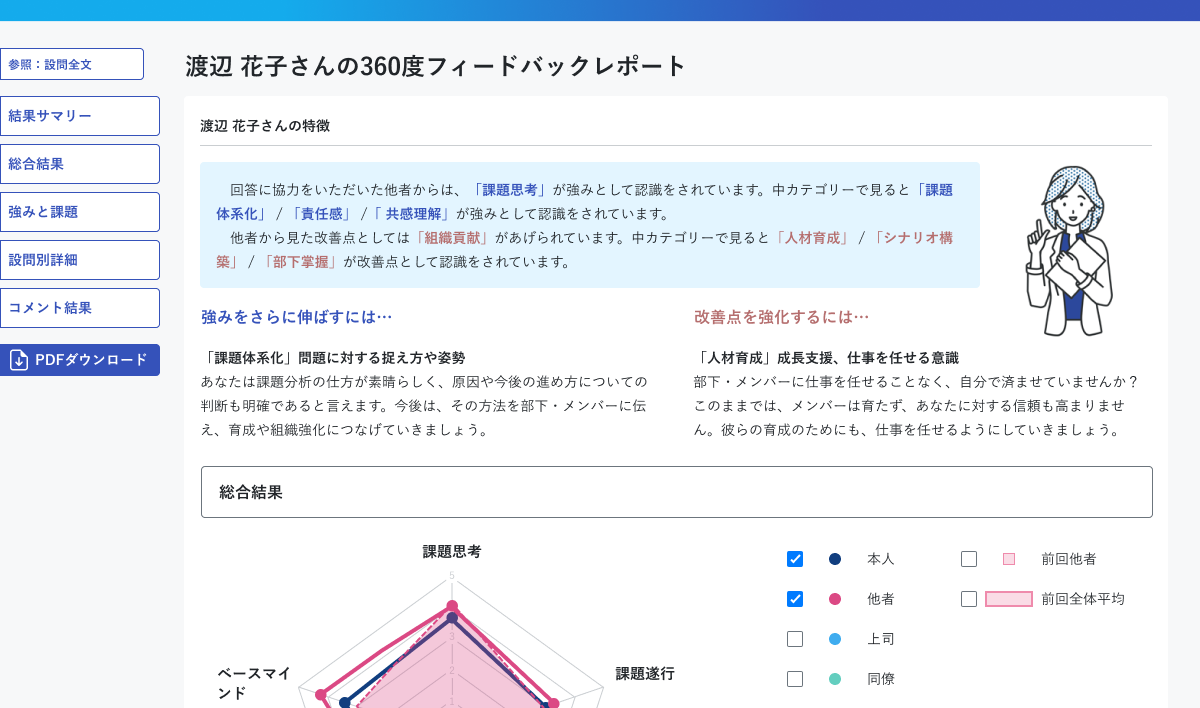This screenshot has width=1200, height=708.
Task: Click the 強みをさらに伸ばすには… heading
Action: (297, 317)
